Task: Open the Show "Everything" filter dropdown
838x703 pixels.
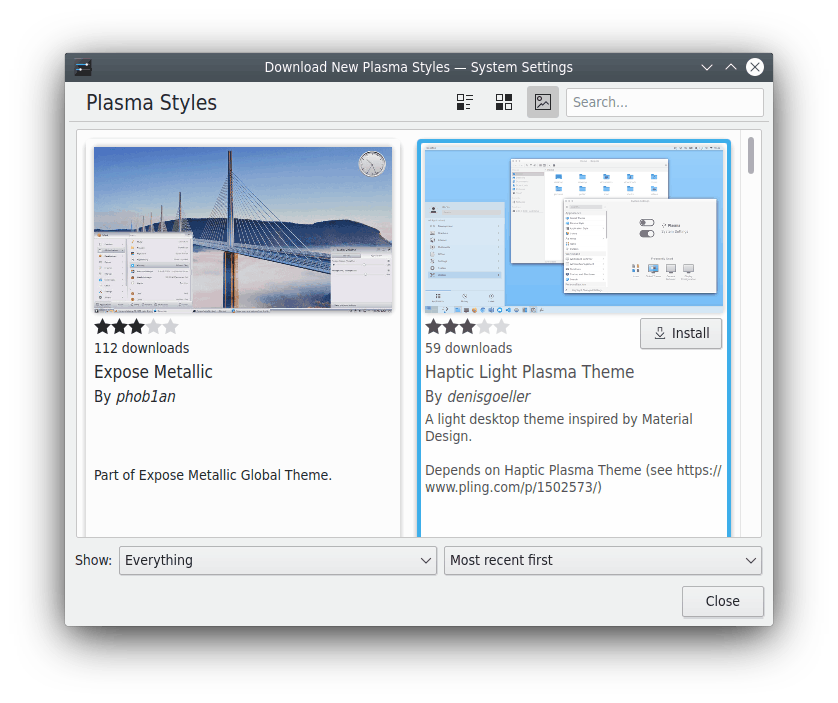Action: pos(277,560)
